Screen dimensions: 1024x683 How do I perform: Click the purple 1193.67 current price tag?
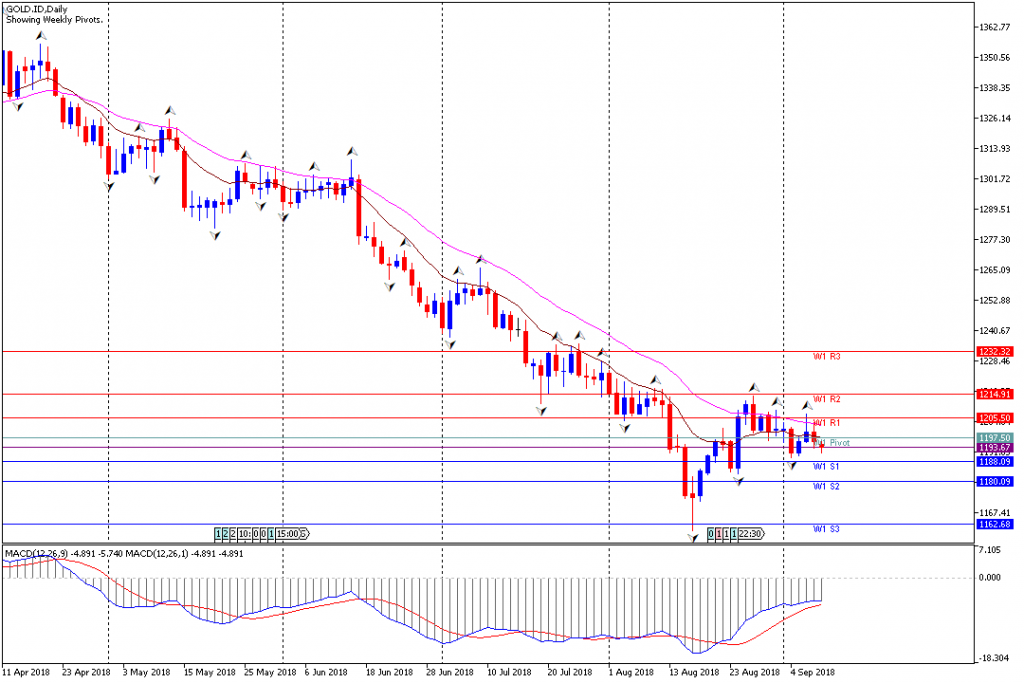click(x=994, y=447)
